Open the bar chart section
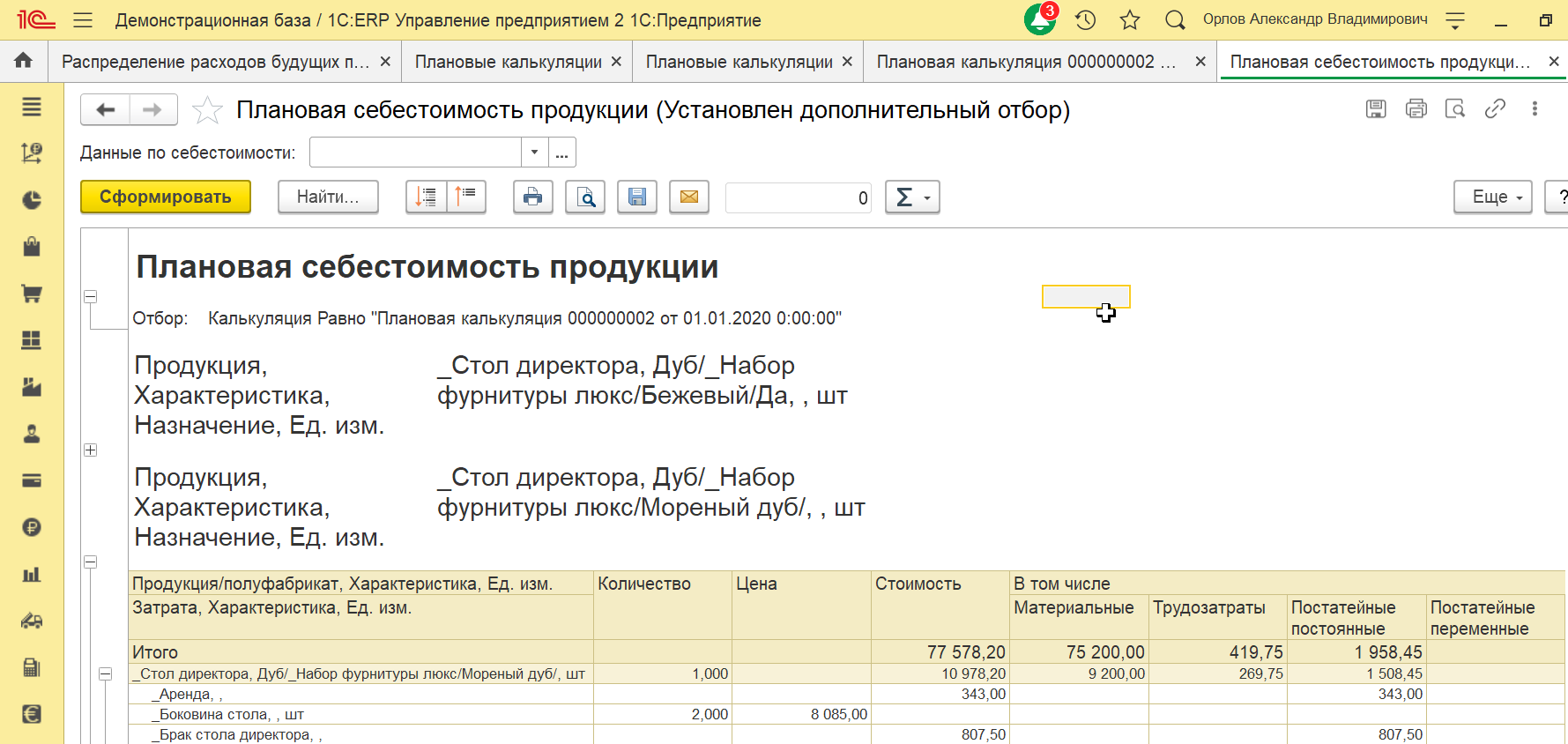Viewport: 1568px width, 744px height. (32, 574)
